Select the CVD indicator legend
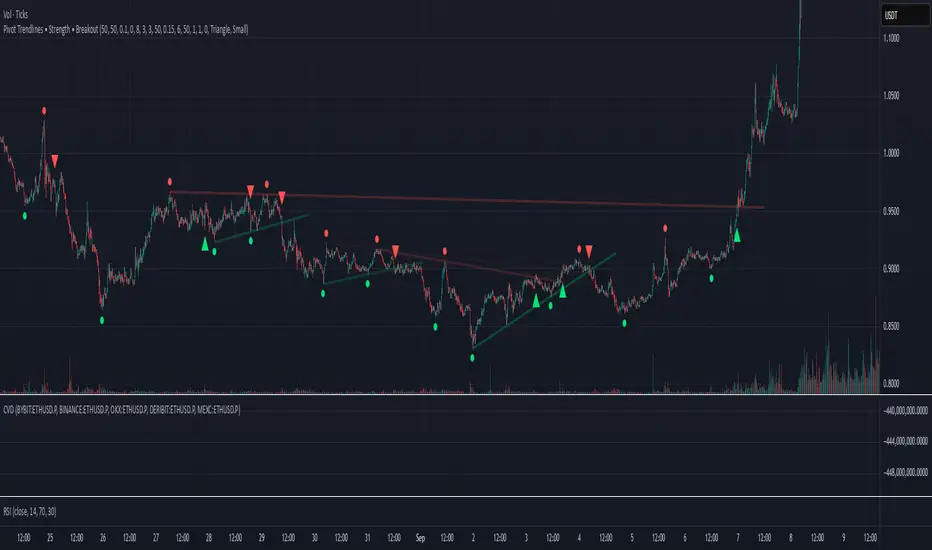 click(x=121, y=410)
